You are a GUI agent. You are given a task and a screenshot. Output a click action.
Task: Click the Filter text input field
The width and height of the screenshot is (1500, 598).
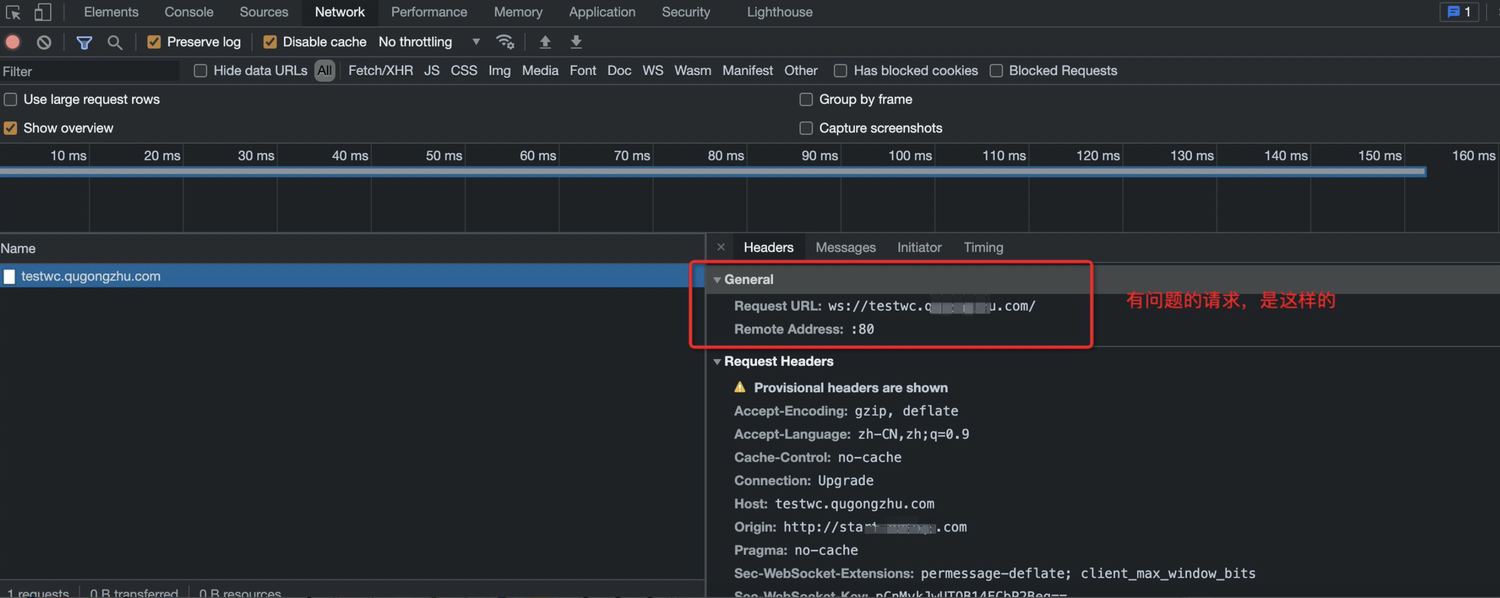pos(90,71)
